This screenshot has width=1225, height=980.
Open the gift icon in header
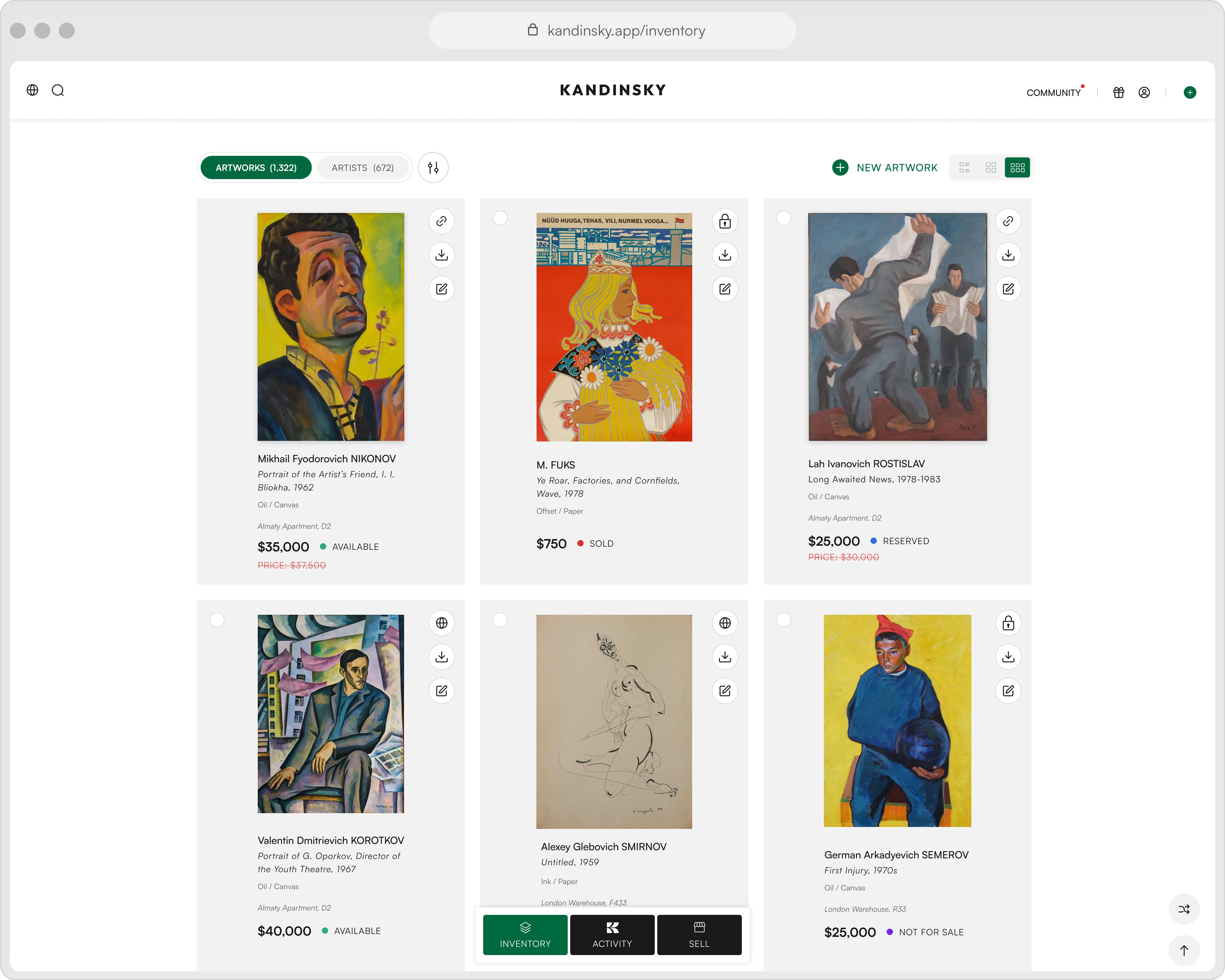[x=1118, y=92]
